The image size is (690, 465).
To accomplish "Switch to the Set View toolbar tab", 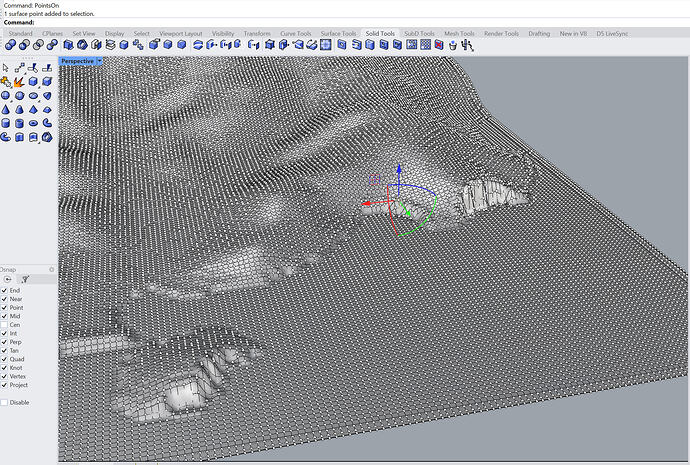I will 84,33.
